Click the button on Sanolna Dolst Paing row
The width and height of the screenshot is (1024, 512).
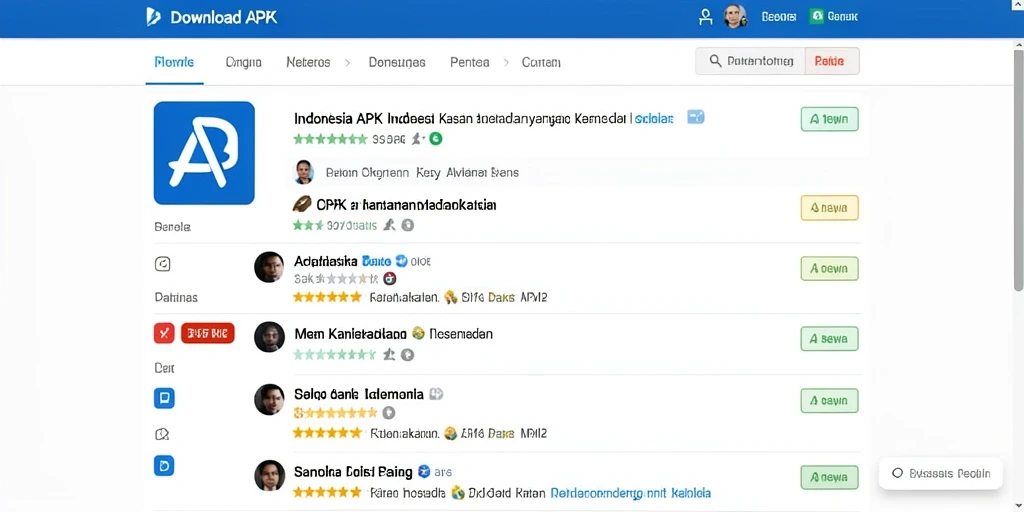tap(829, 477)
